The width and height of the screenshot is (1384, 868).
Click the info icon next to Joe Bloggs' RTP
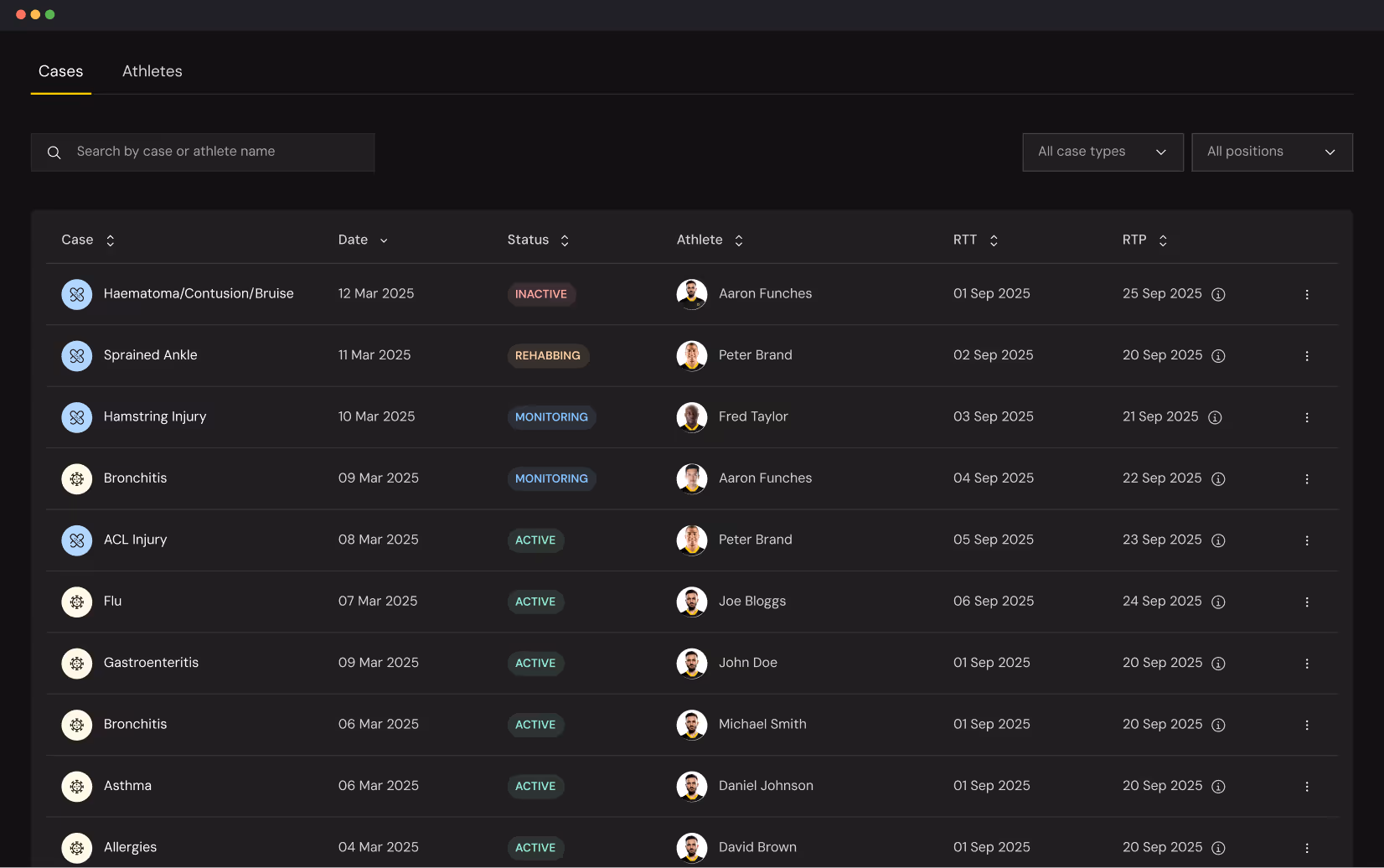click(x=1218, y=602)
